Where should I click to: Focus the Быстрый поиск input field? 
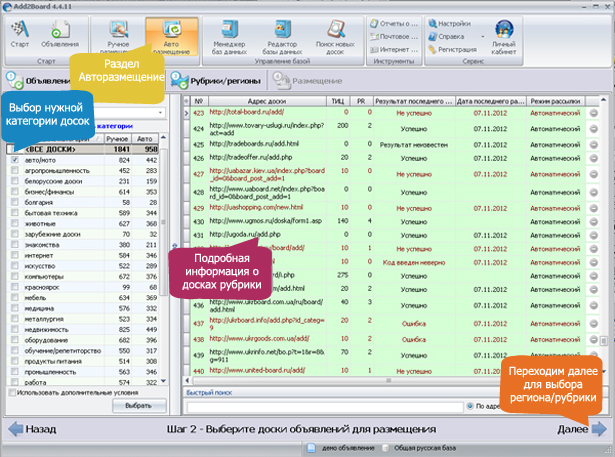(x=325, y=407)
